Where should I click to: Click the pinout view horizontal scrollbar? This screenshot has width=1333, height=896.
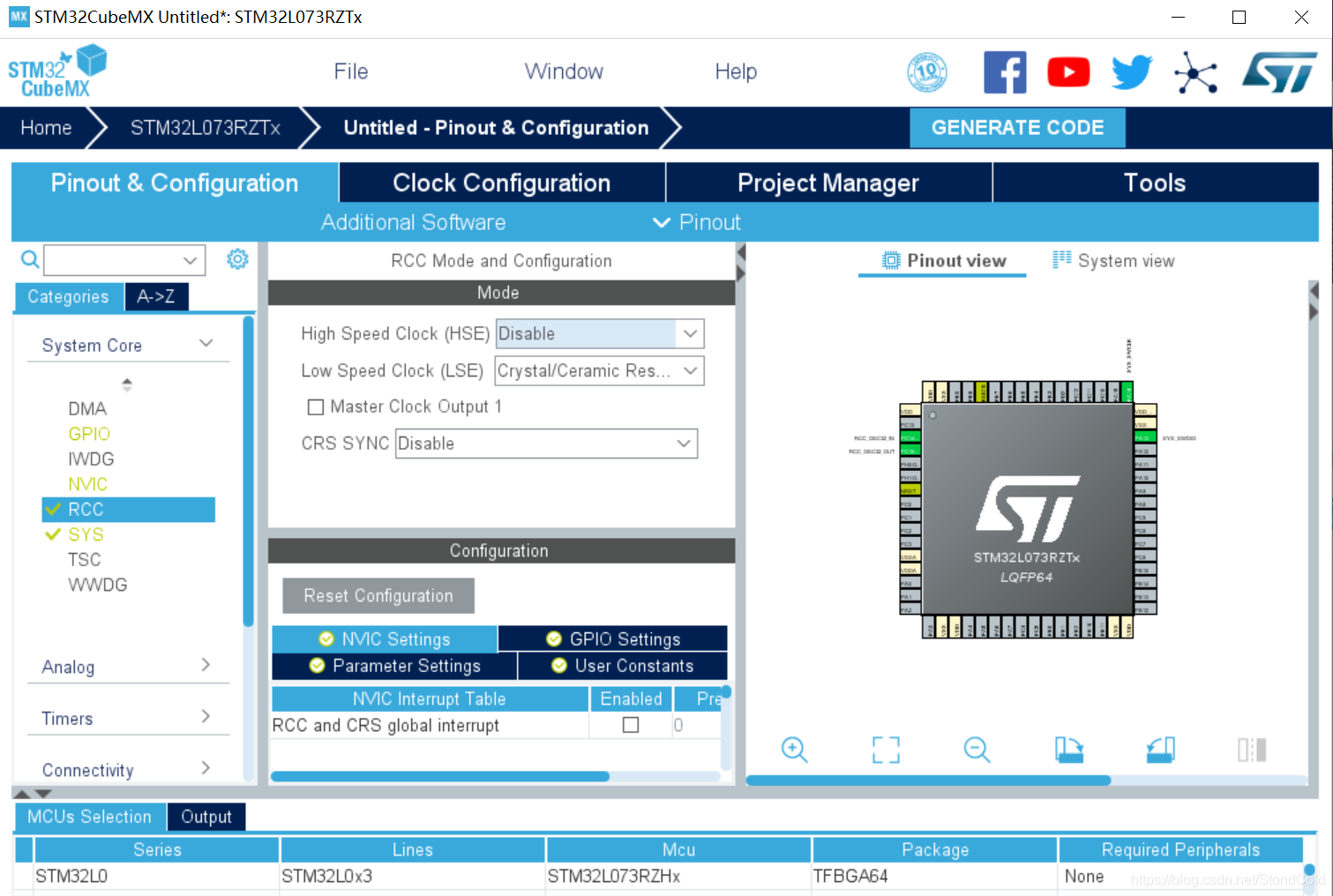[x=928, y=780]
